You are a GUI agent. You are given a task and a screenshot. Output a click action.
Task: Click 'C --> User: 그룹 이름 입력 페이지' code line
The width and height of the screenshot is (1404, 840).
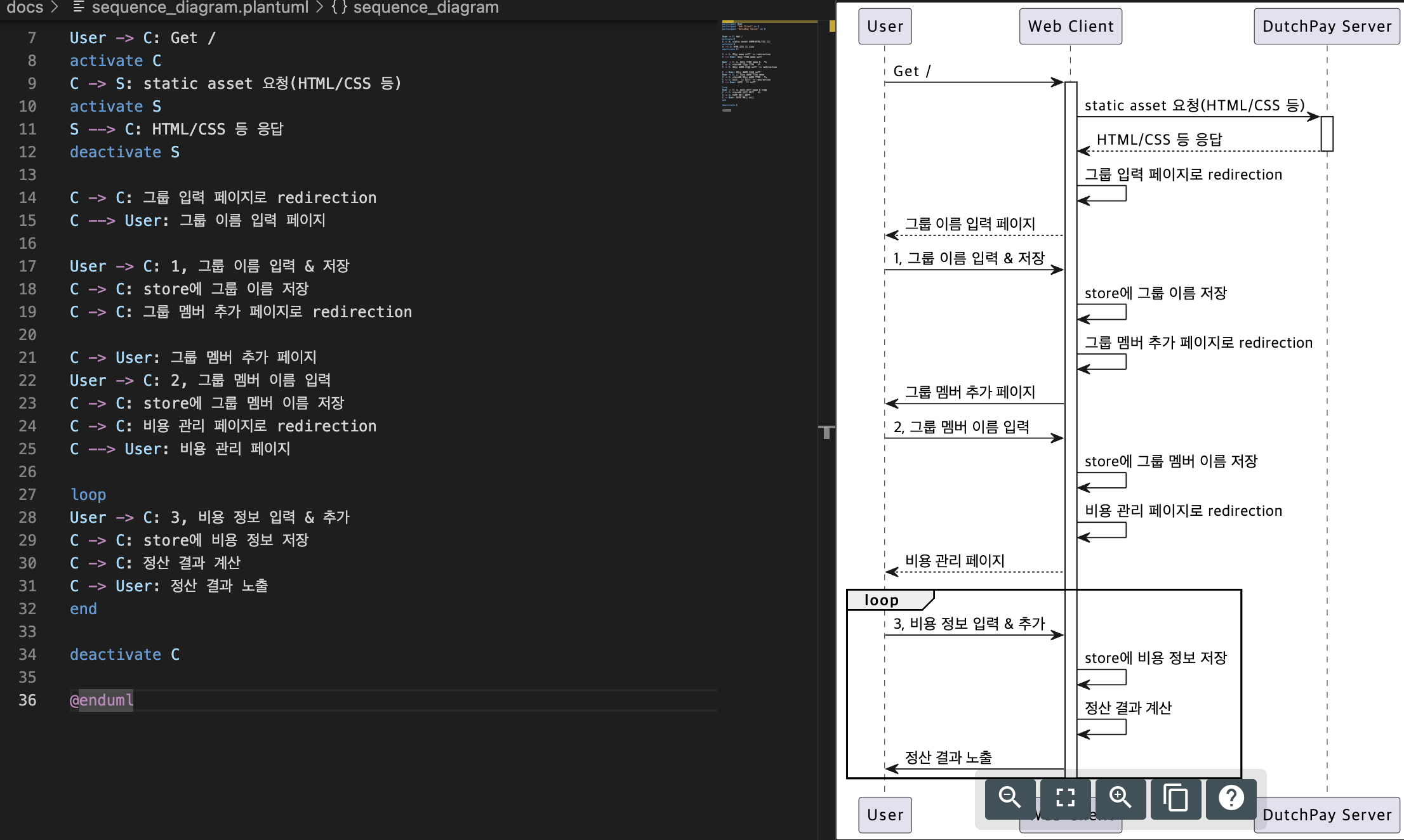click(197, 220)
